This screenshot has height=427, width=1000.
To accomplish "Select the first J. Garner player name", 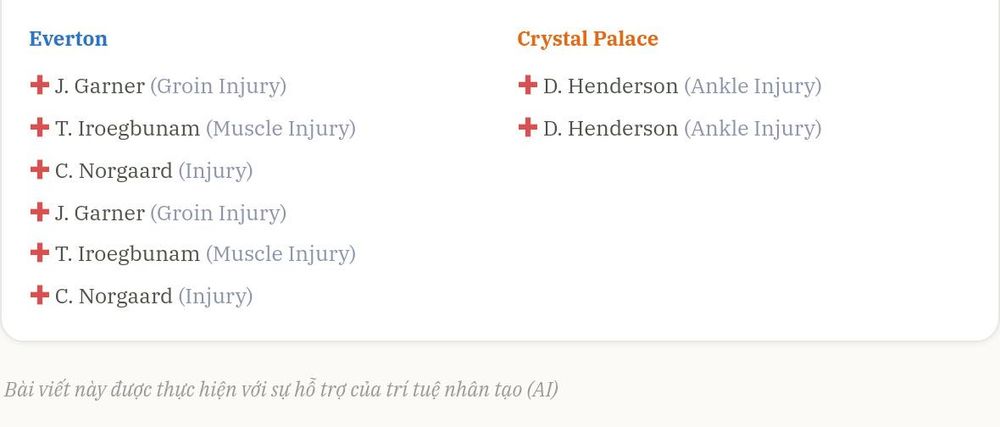I will point(99,86).
